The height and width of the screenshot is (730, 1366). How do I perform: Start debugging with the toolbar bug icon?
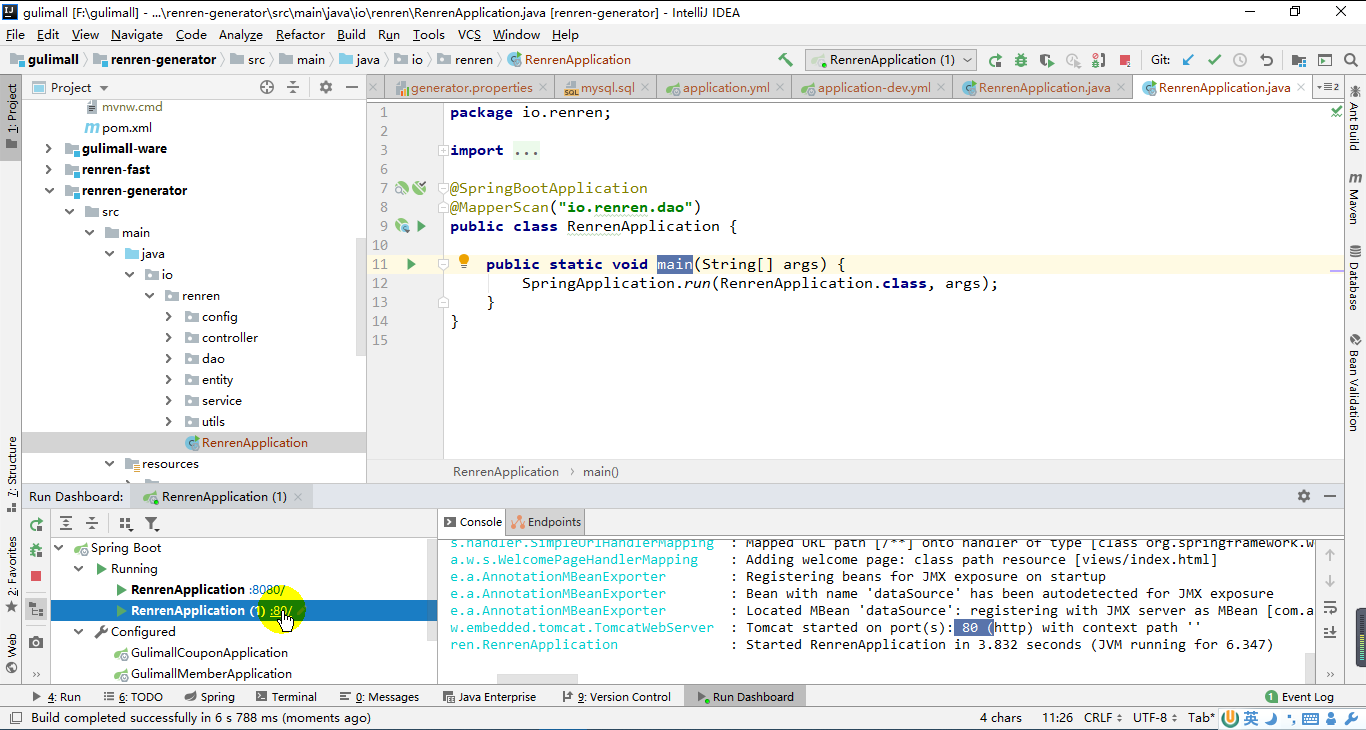1021,60
